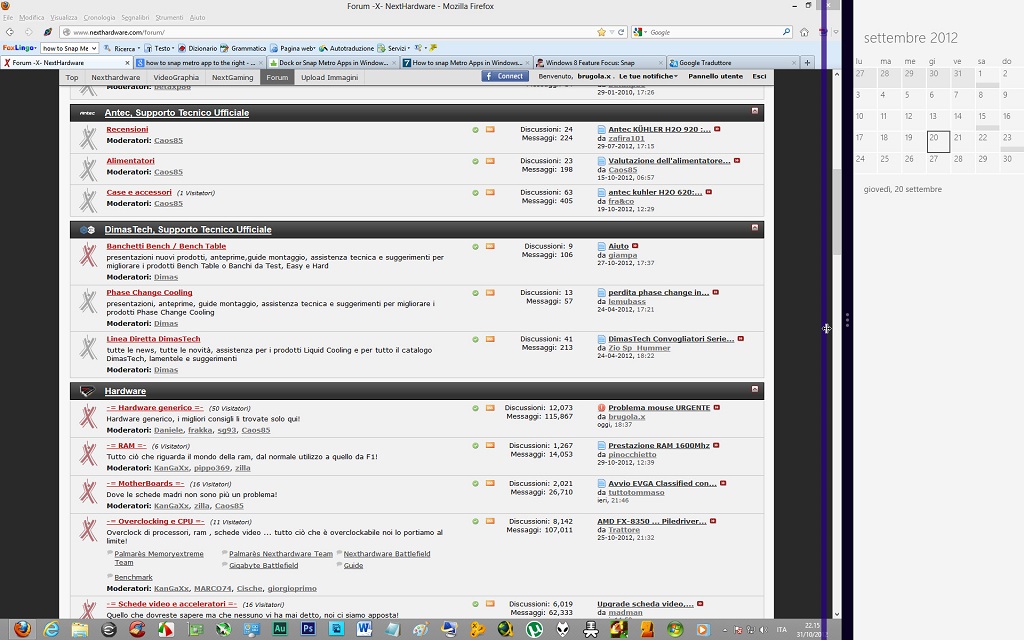Bookmark this page with the star icon
The height and width of the screenshot is (640, 1024).
tap(601, 32)
